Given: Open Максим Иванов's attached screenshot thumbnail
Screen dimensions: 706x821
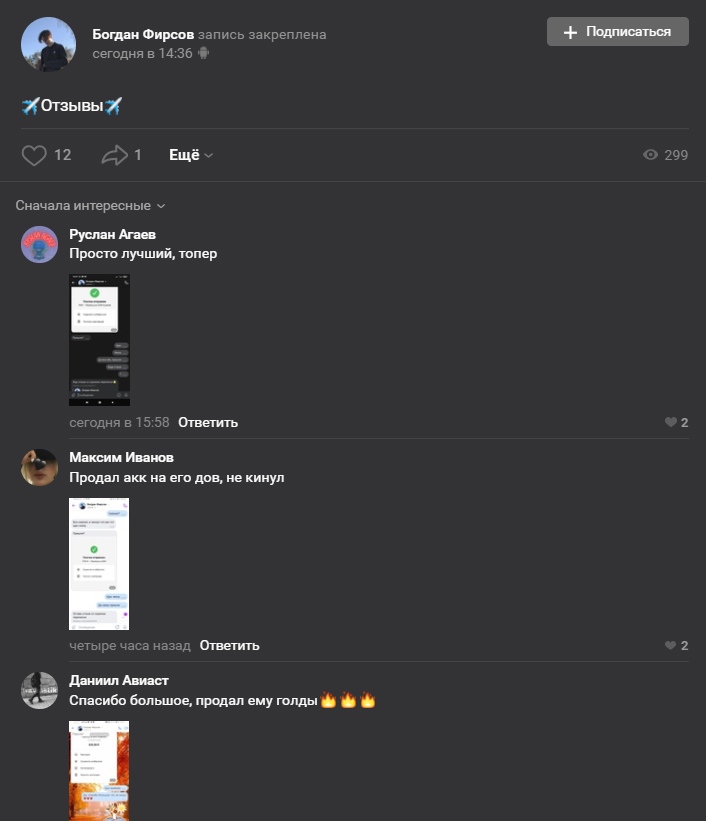Looking at the screenshot, I should coord(99,564).
